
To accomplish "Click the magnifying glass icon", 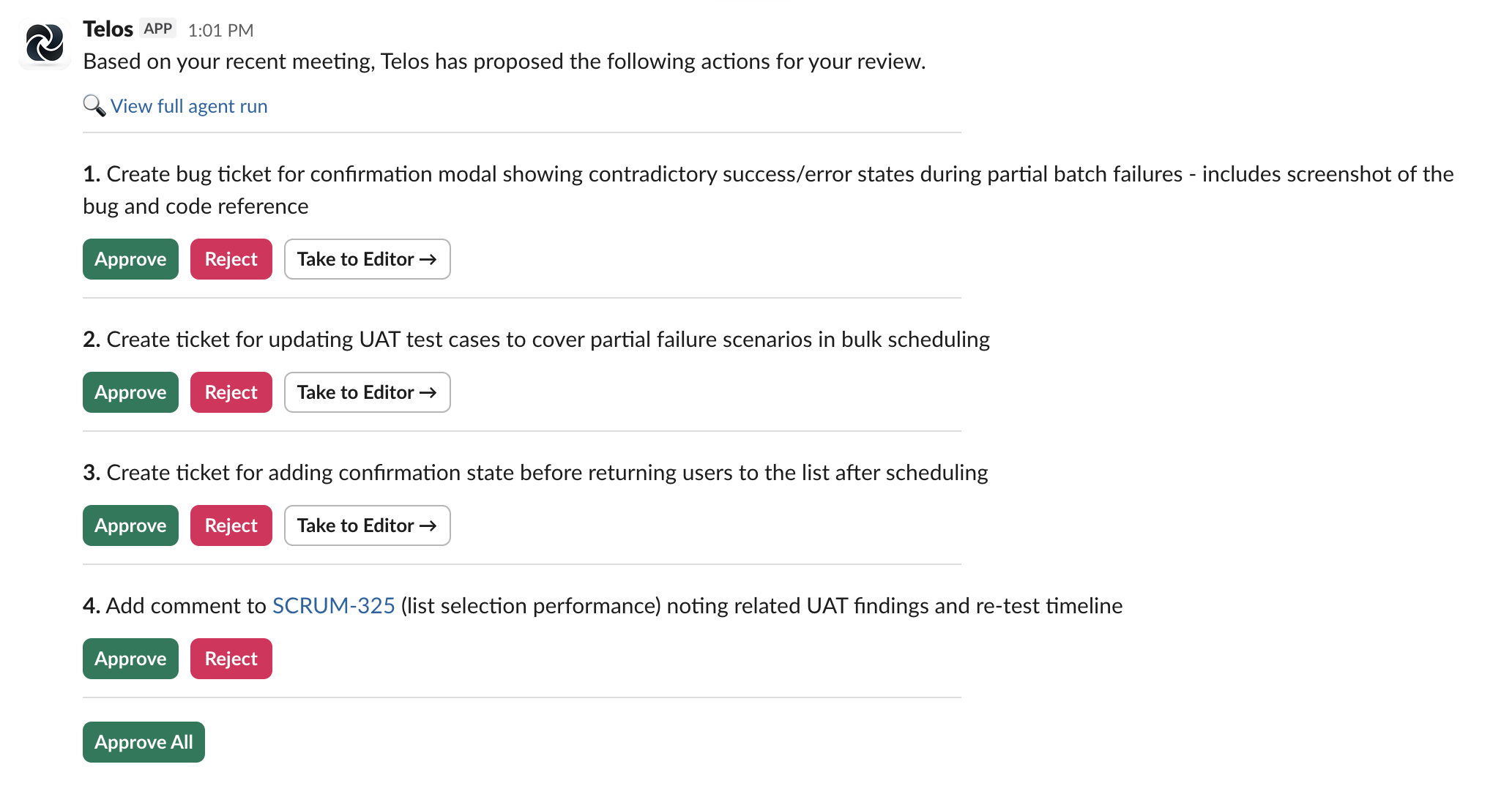I will [94, 106].
